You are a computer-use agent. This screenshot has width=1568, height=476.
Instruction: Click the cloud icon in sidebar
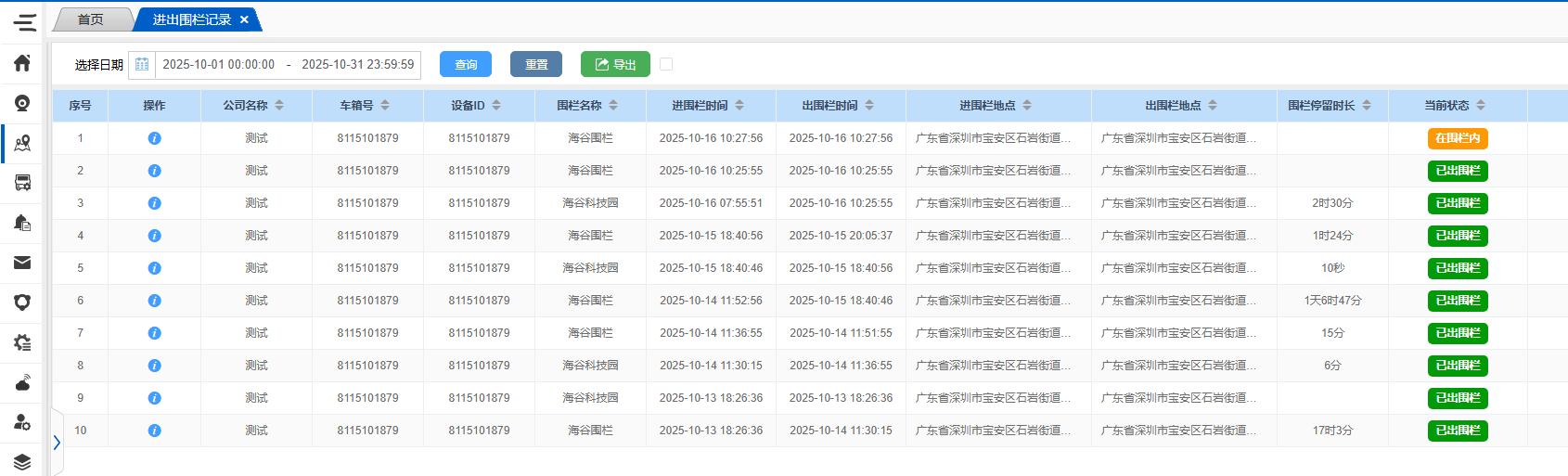22,382
